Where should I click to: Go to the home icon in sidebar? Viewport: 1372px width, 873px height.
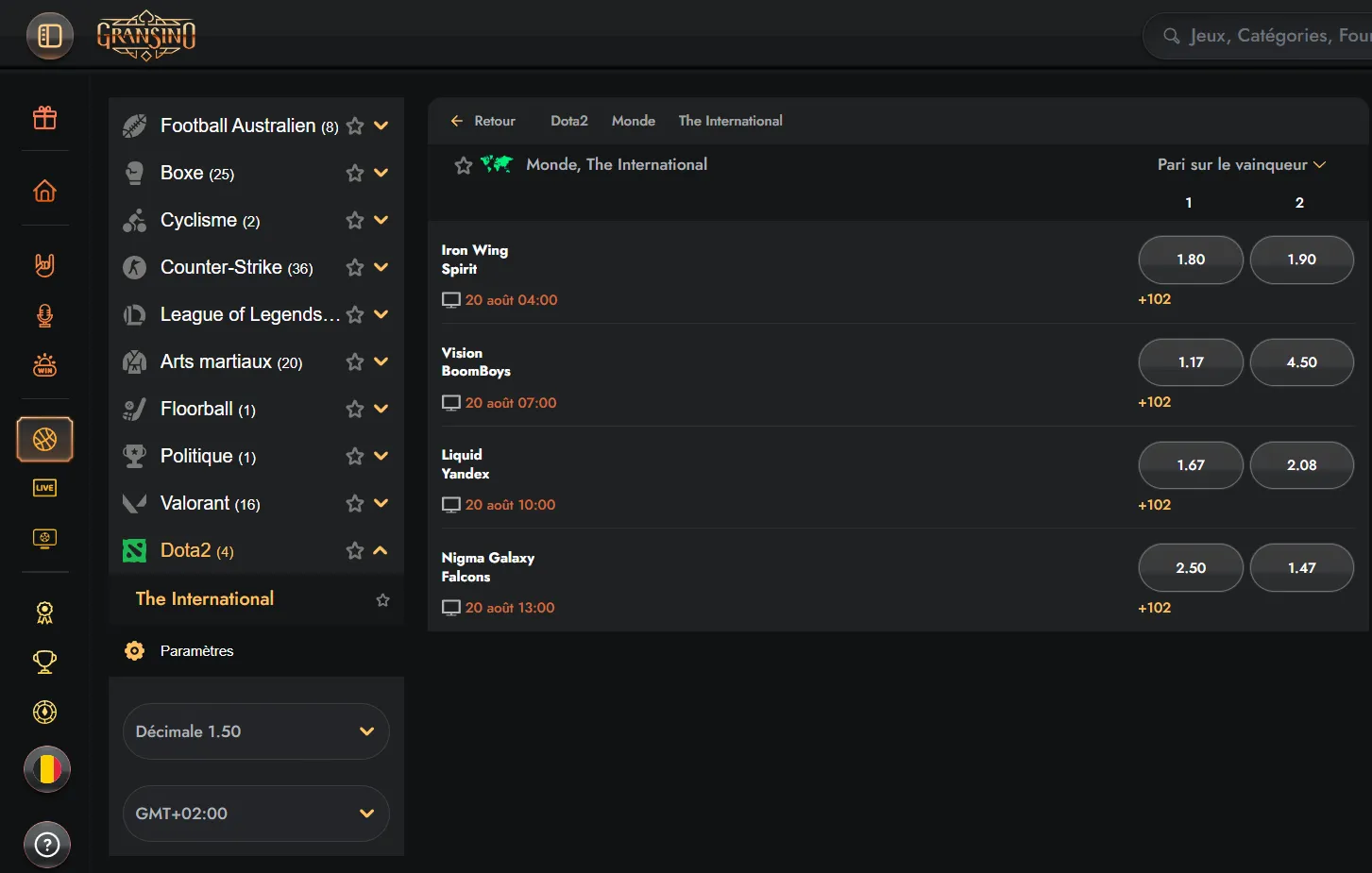44,191
